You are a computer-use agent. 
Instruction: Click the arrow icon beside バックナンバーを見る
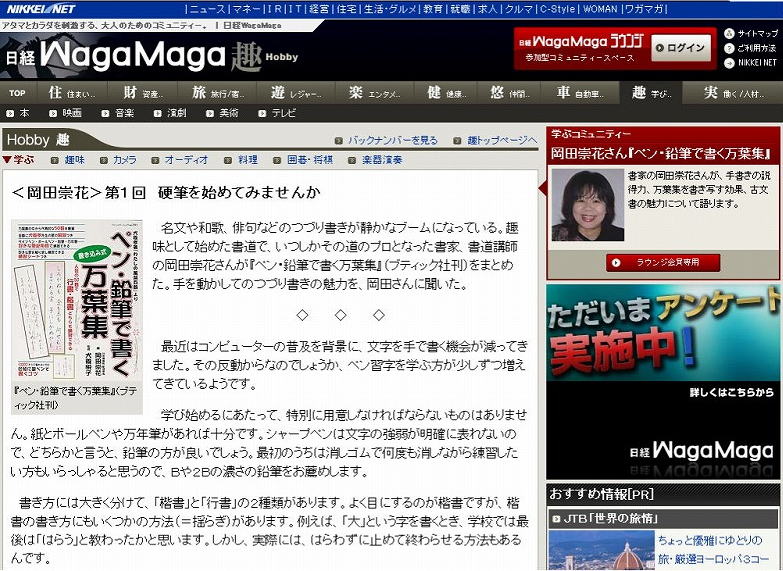(339, 141)
